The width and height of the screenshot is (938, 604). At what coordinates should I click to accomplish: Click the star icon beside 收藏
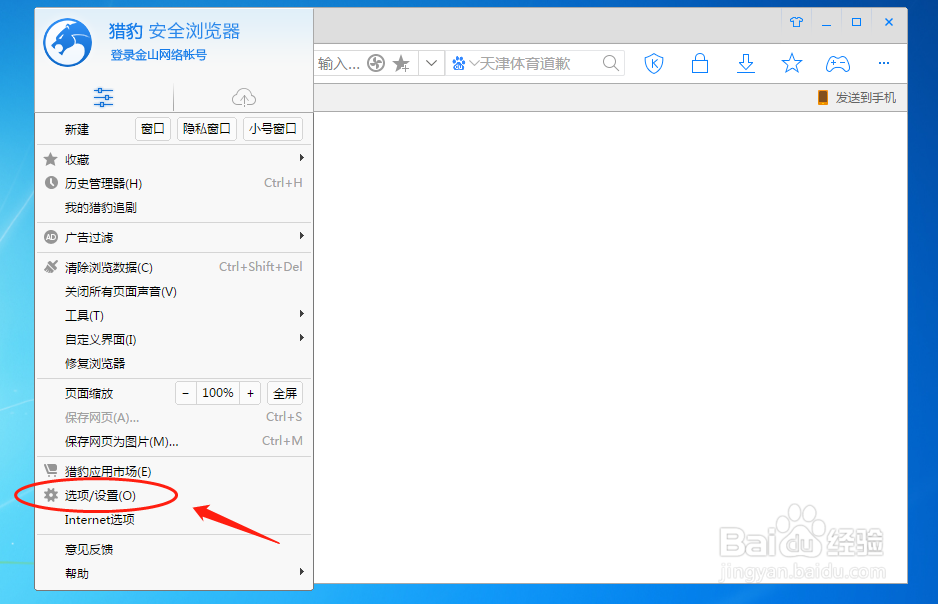click(x=51, y=158)
